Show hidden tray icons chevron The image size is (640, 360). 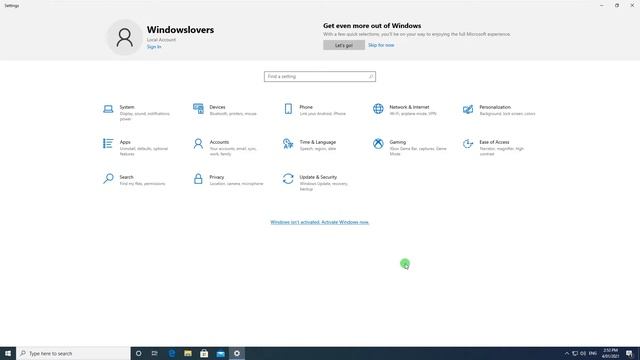567,353
